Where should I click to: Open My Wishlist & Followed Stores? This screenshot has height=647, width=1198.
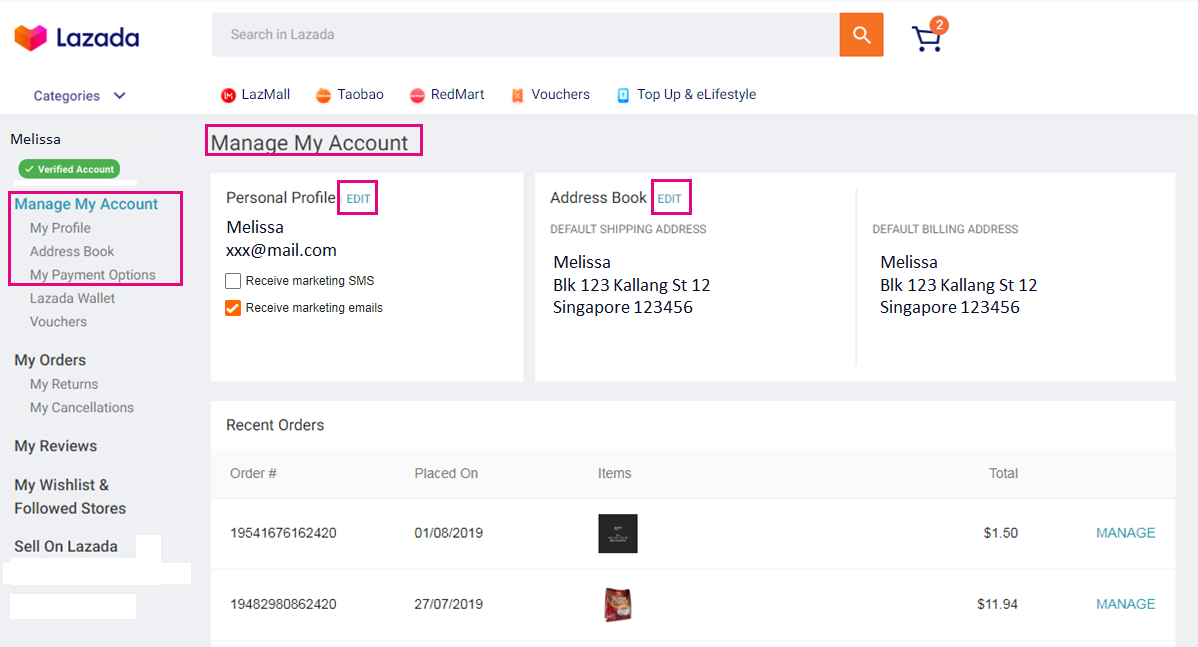coord(70,497)
